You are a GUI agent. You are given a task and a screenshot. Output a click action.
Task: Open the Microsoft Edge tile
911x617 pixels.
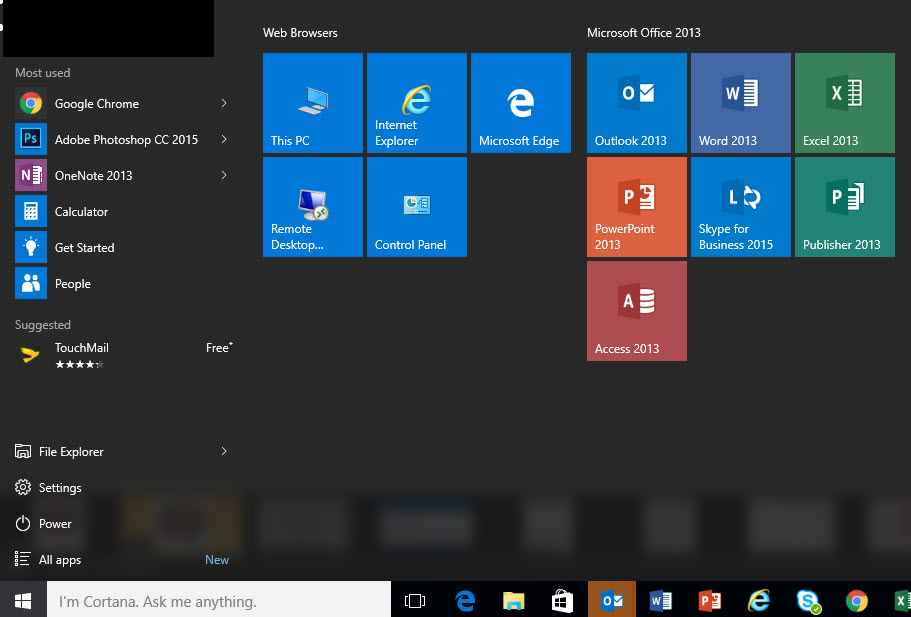[521, 103]
